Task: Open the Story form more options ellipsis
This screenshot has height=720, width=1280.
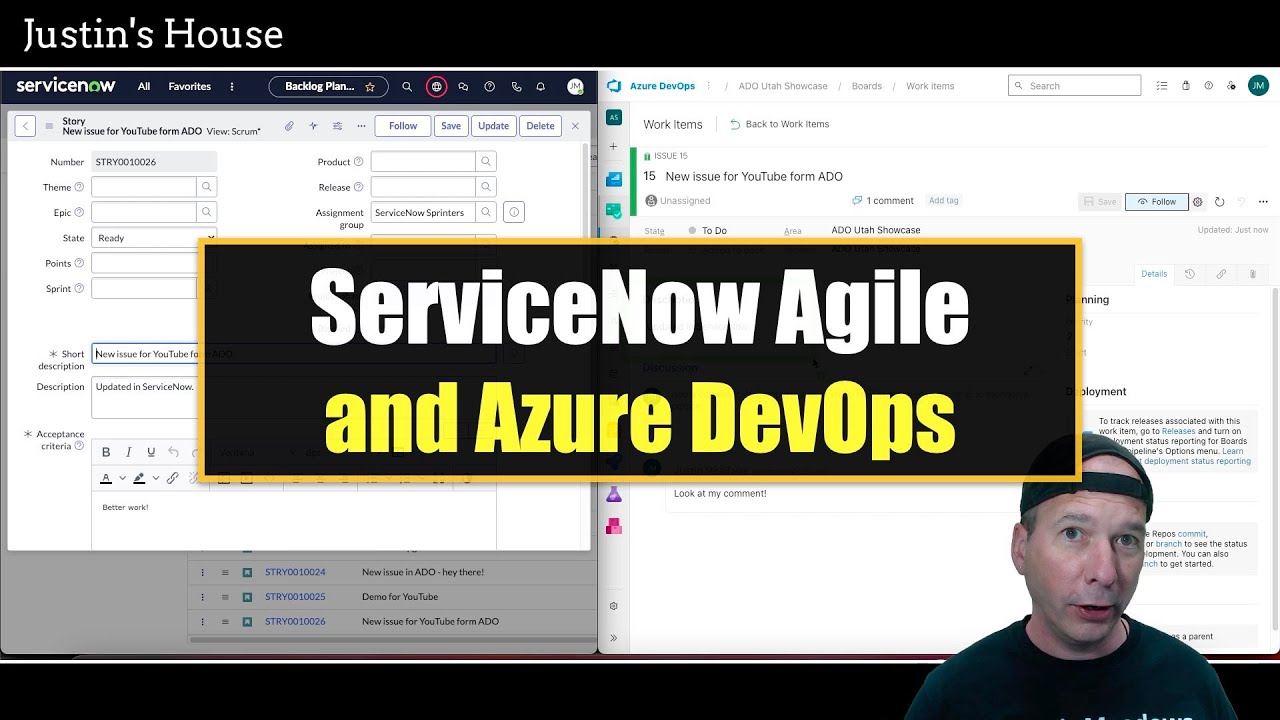Action: 361,126
